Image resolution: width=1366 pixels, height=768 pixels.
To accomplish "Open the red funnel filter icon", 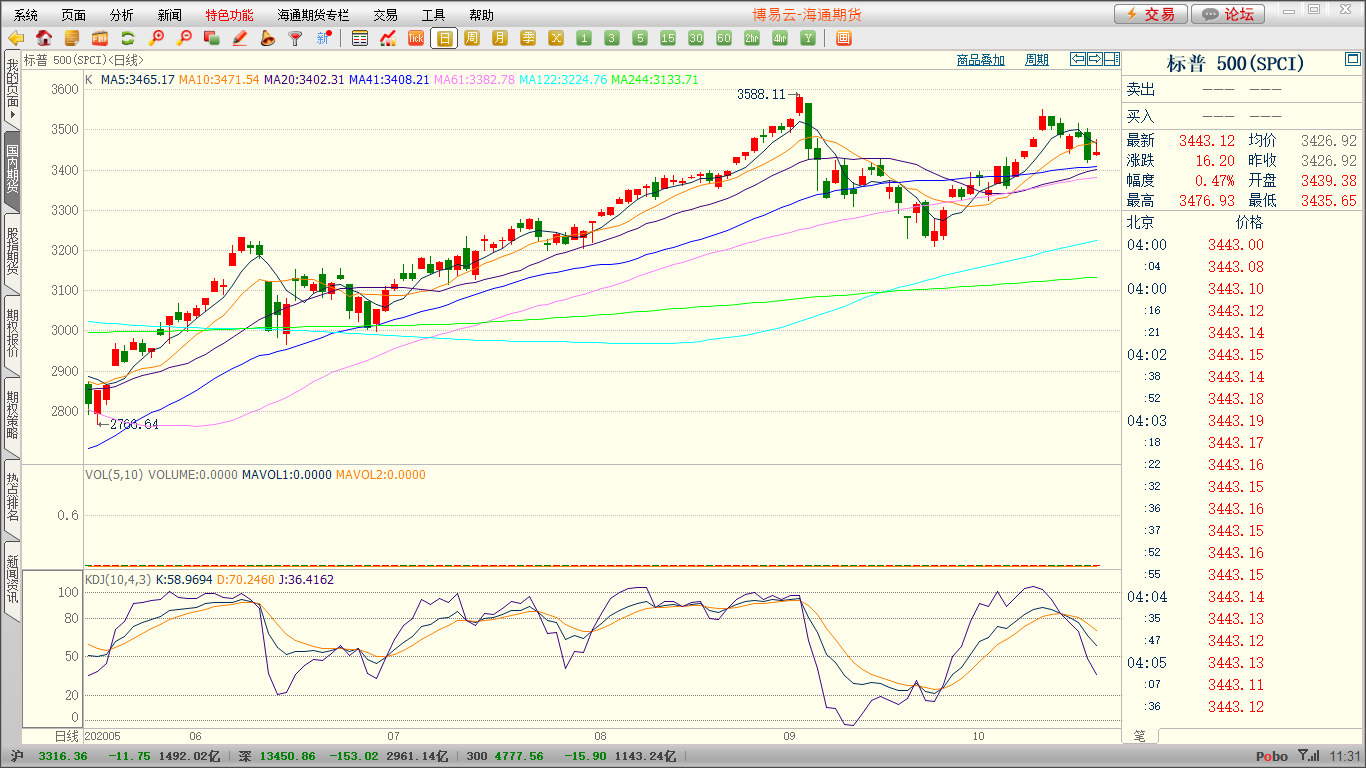I will coord(295,38).
